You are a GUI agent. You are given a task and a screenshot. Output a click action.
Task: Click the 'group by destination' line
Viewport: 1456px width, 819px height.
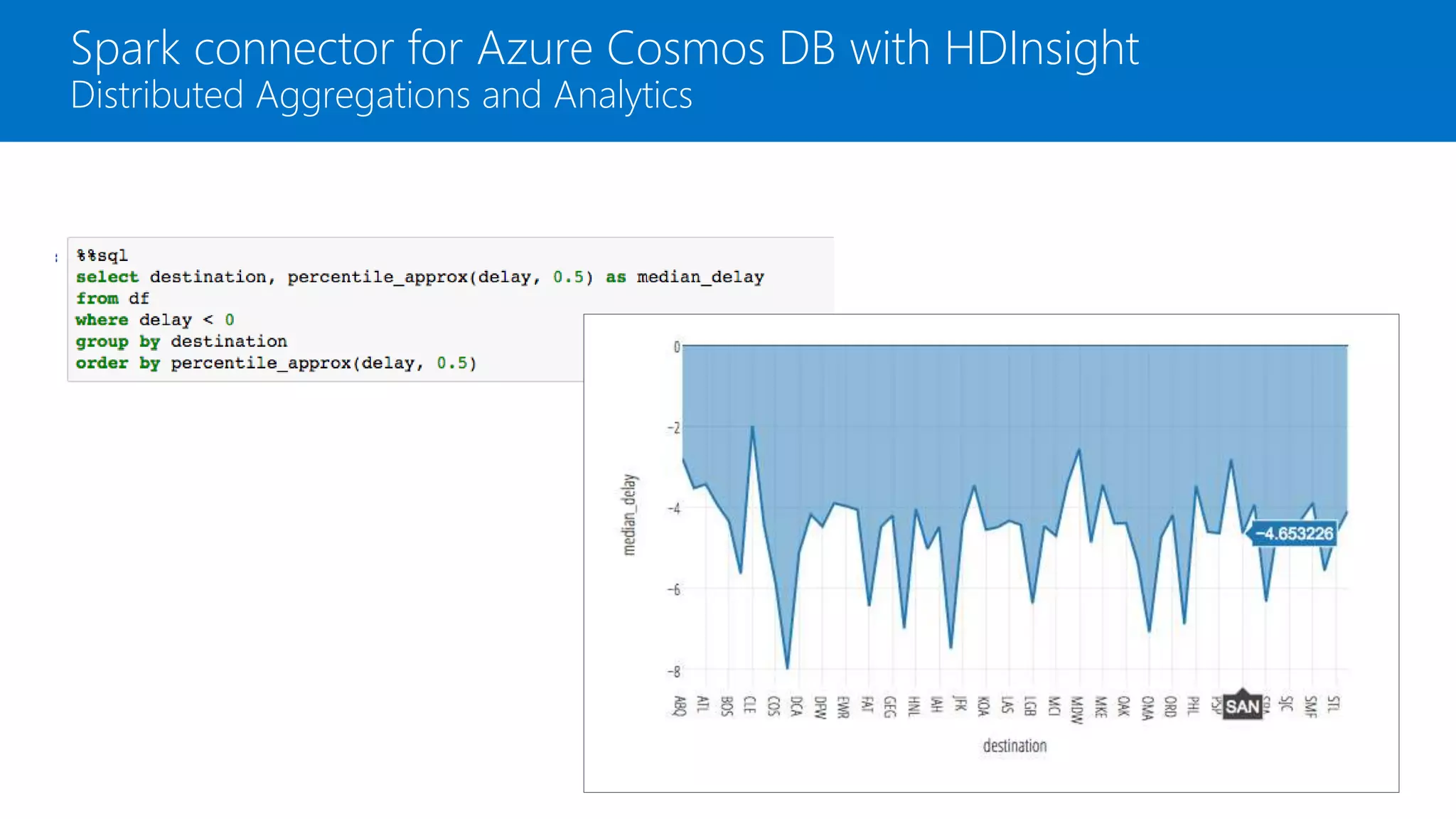[x=181, y=341]
